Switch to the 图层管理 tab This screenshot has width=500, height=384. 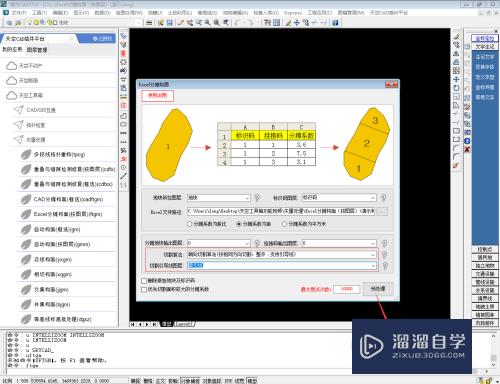(x=37, y=50)
